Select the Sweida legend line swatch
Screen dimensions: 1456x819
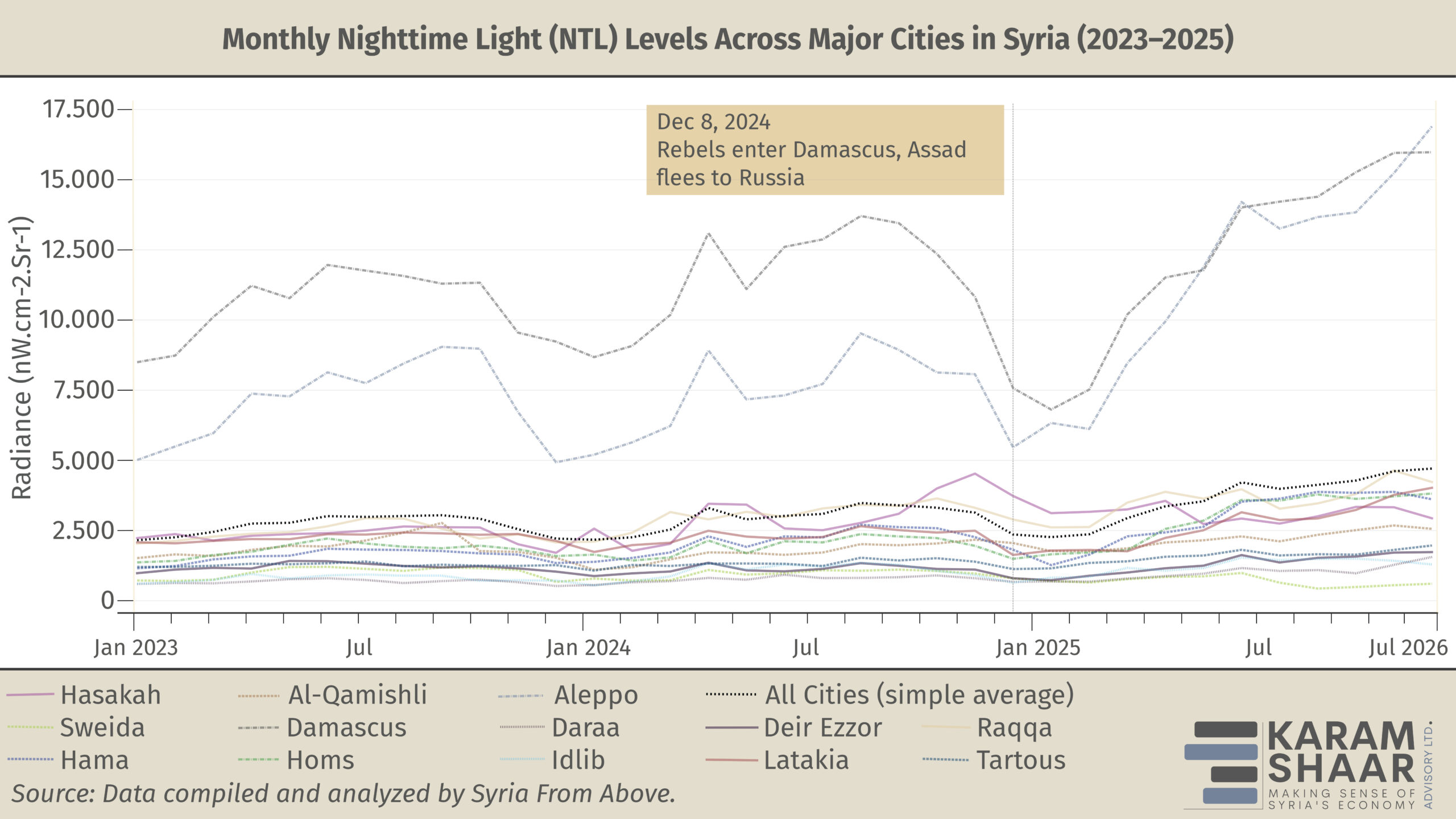coord(30,727)
